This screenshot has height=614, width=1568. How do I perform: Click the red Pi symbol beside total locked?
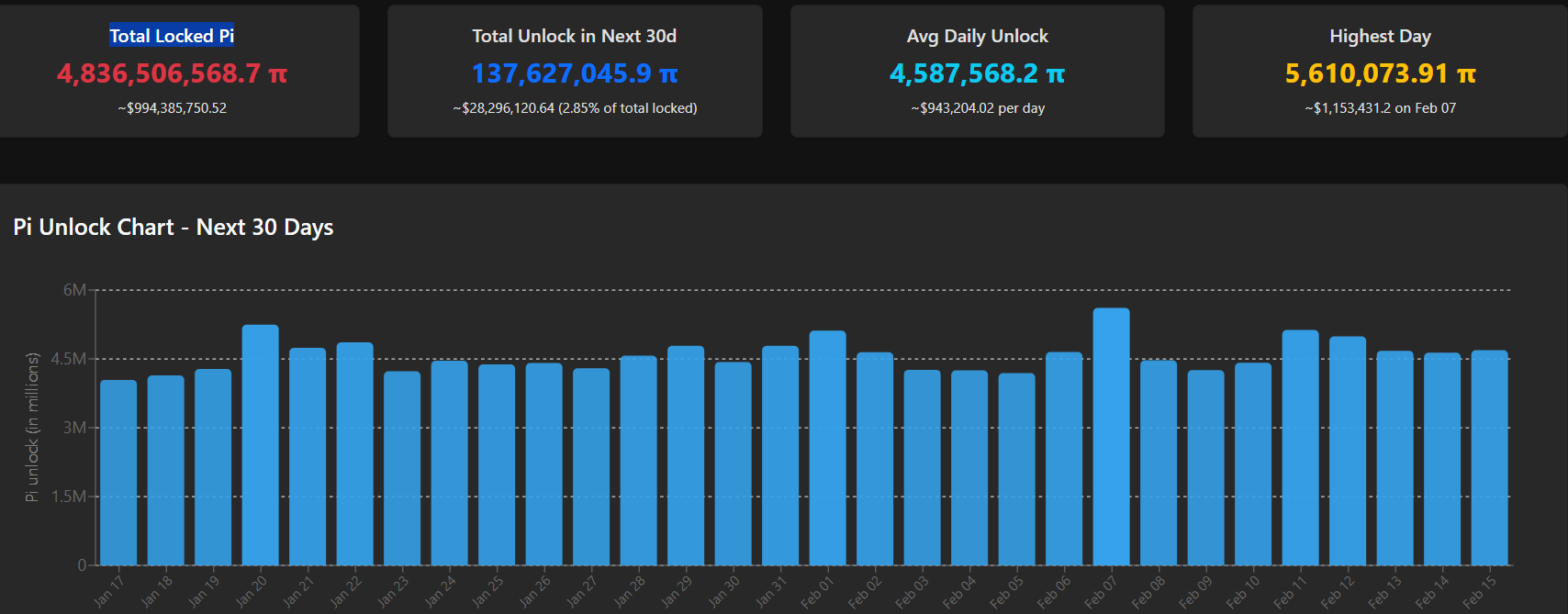(x=277, y=74)
